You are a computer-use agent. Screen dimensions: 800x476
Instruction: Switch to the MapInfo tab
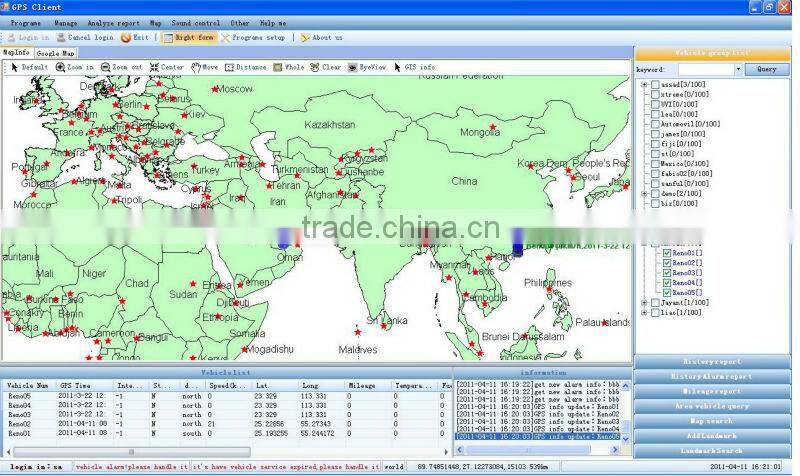click(16, 53)
